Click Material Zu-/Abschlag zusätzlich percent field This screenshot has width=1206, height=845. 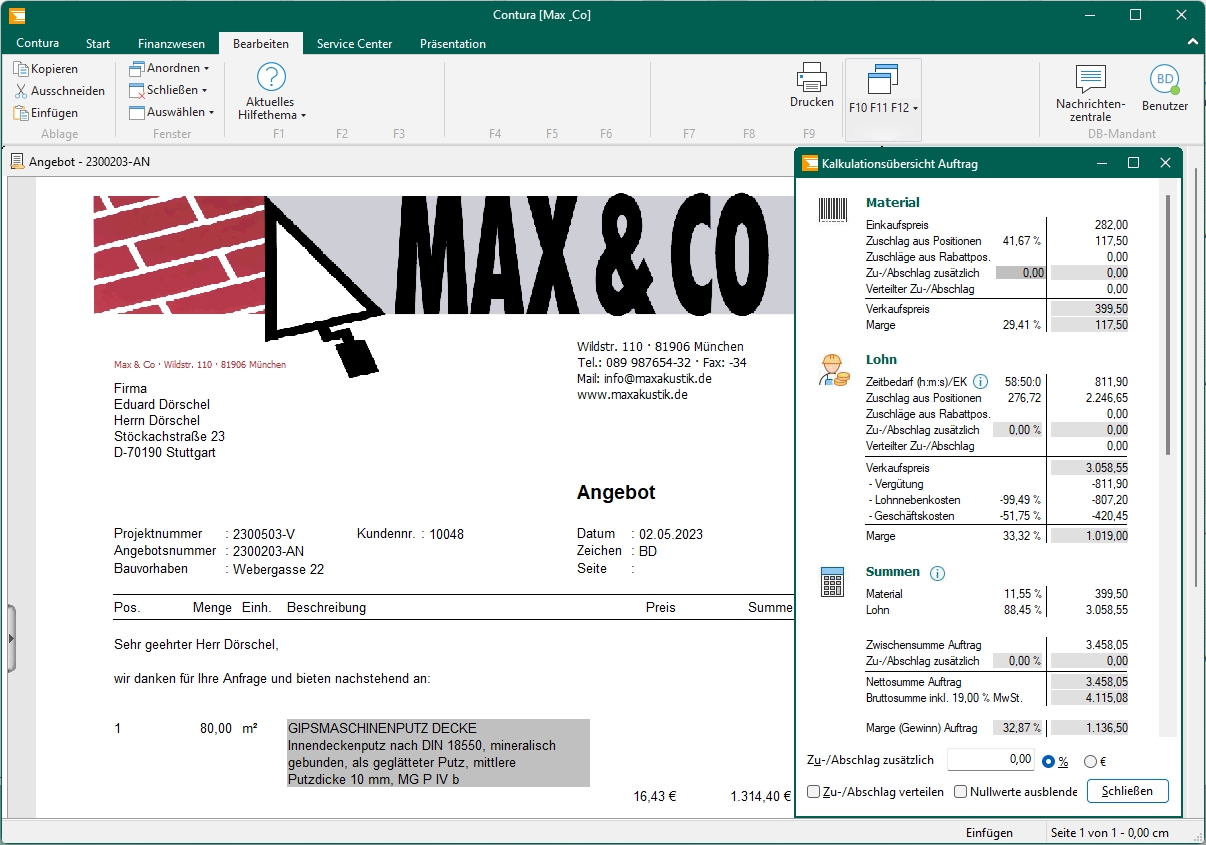tap(1020, 273)
